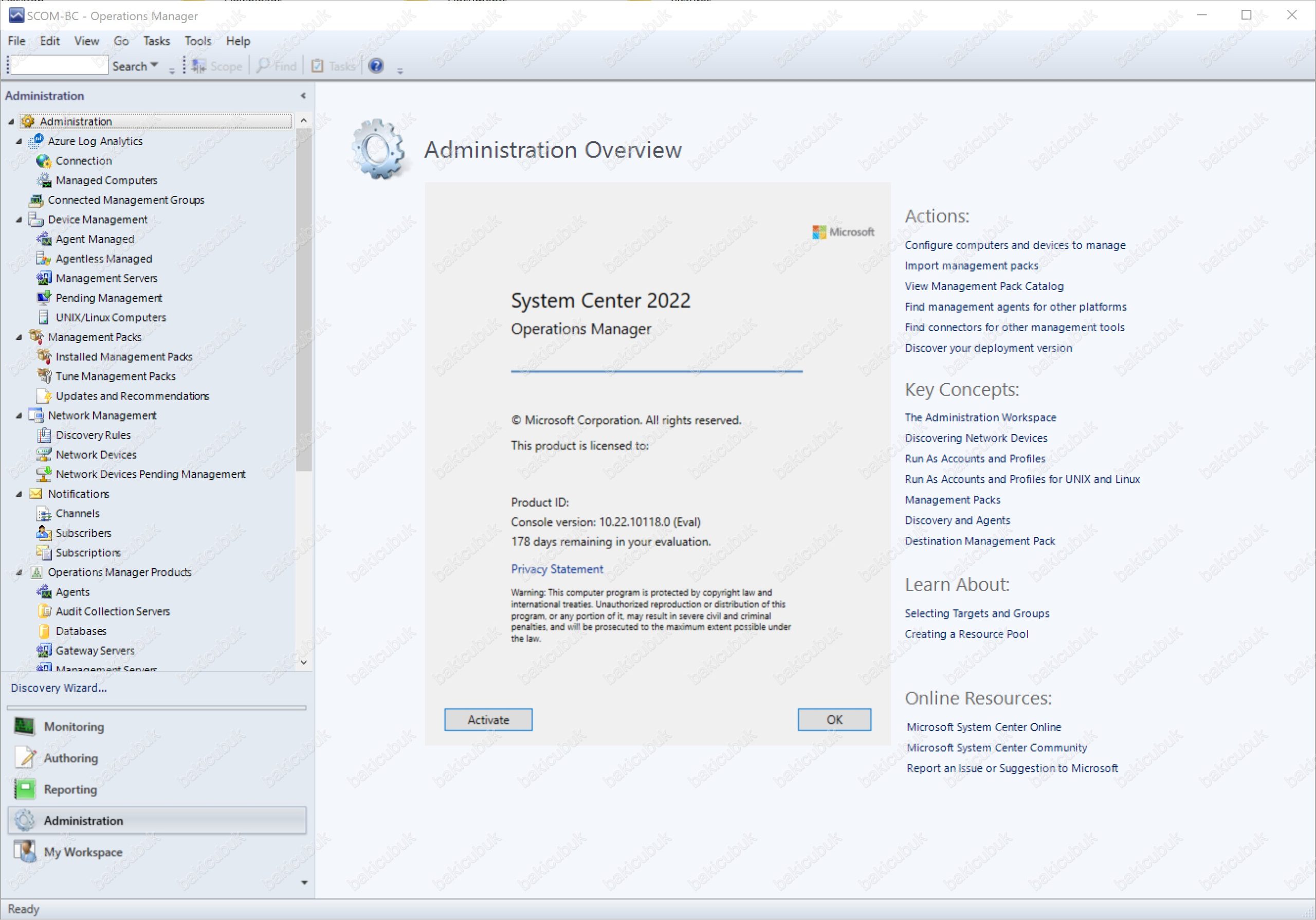
Task: Open the Search dropdown arrow
Action: click(x=154, y=65)
